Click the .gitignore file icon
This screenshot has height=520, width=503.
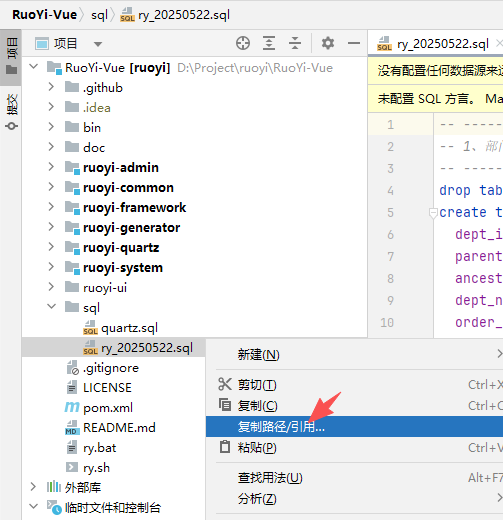(73, 368)
